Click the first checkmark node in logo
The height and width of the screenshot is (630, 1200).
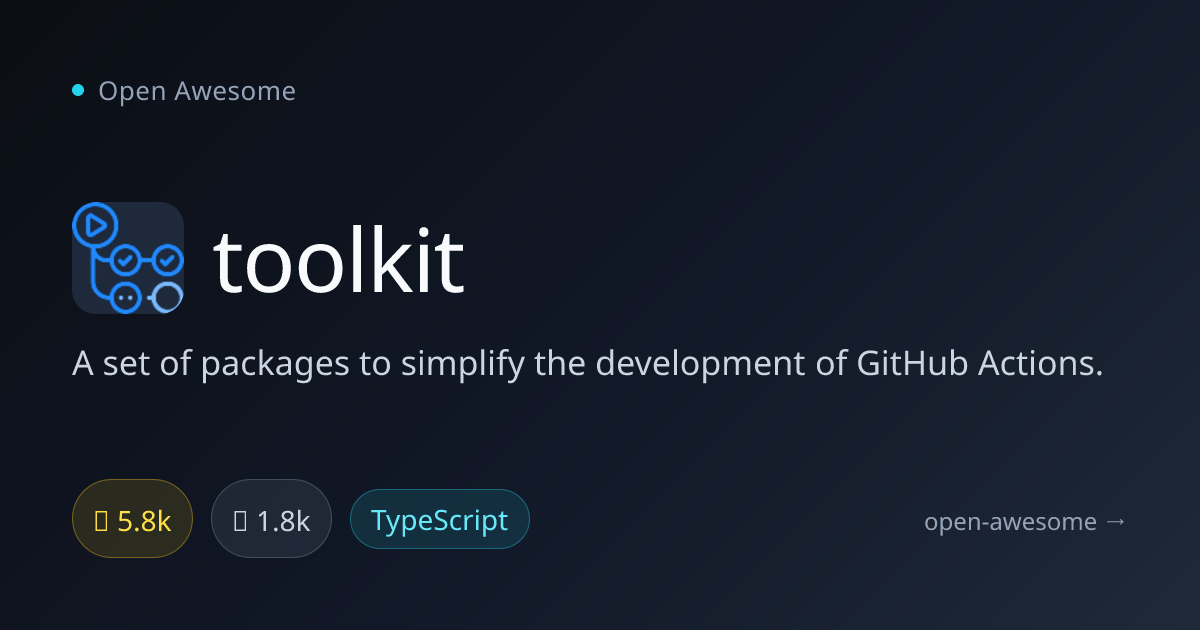tap(125, 261)
